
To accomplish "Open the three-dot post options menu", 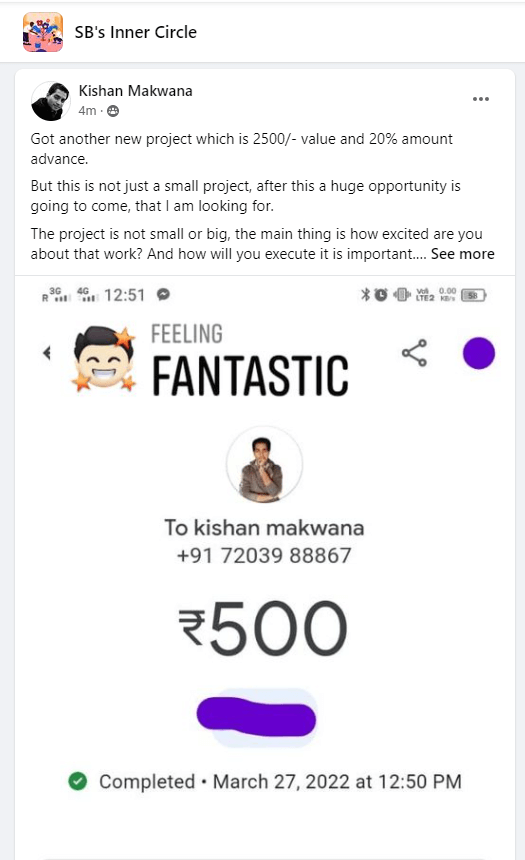I will 481,99.
